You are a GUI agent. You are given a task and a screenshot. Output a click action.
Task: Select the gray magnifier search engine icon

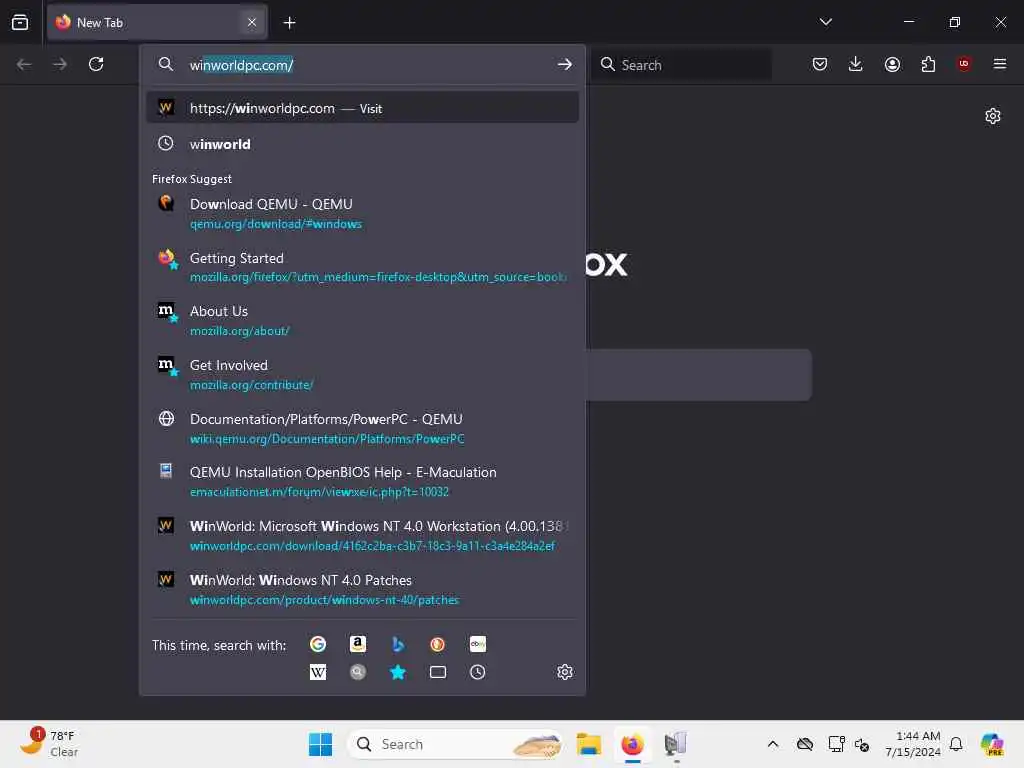[358, 672]
